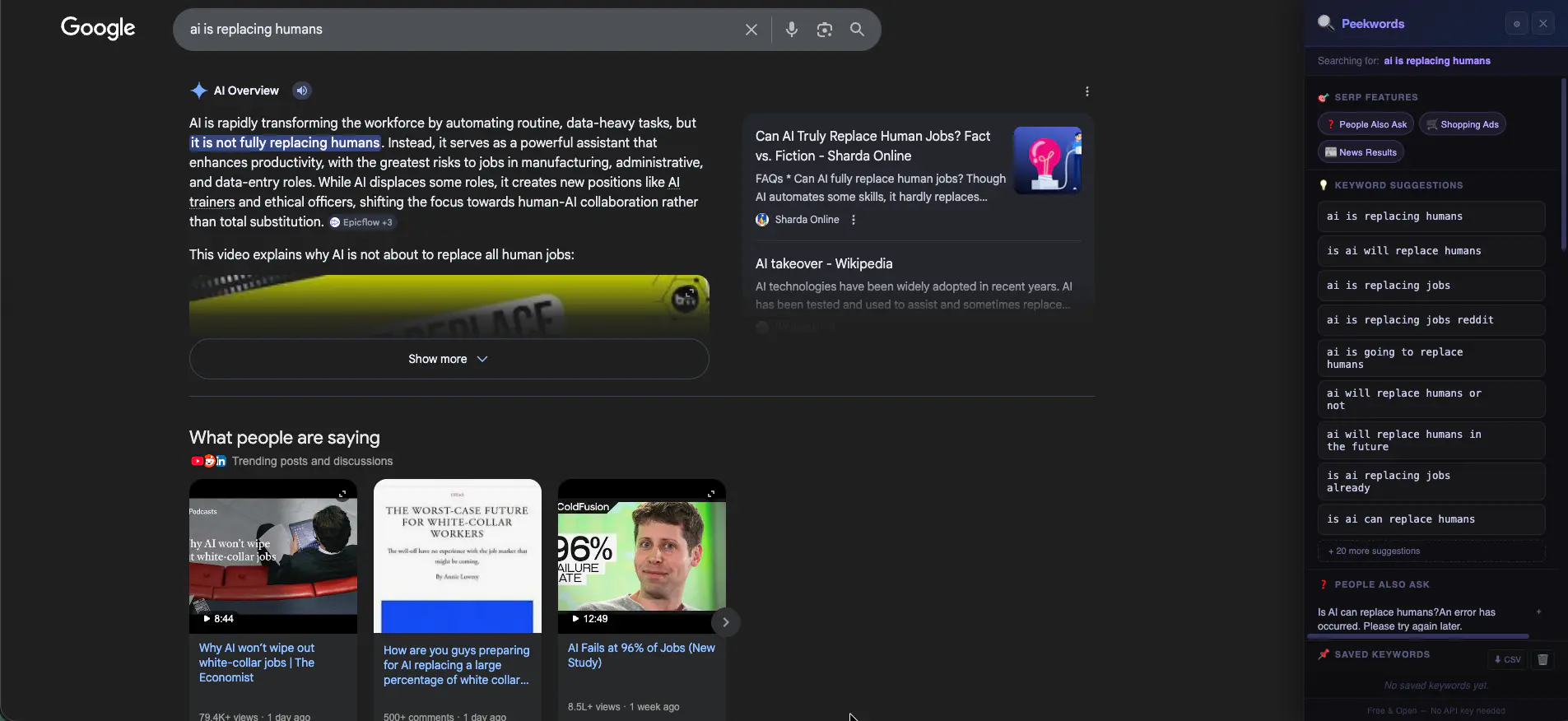Screen dimensions: 1568x721
Task: Expand AI Overview with Show more
Action: coord(449,359)
